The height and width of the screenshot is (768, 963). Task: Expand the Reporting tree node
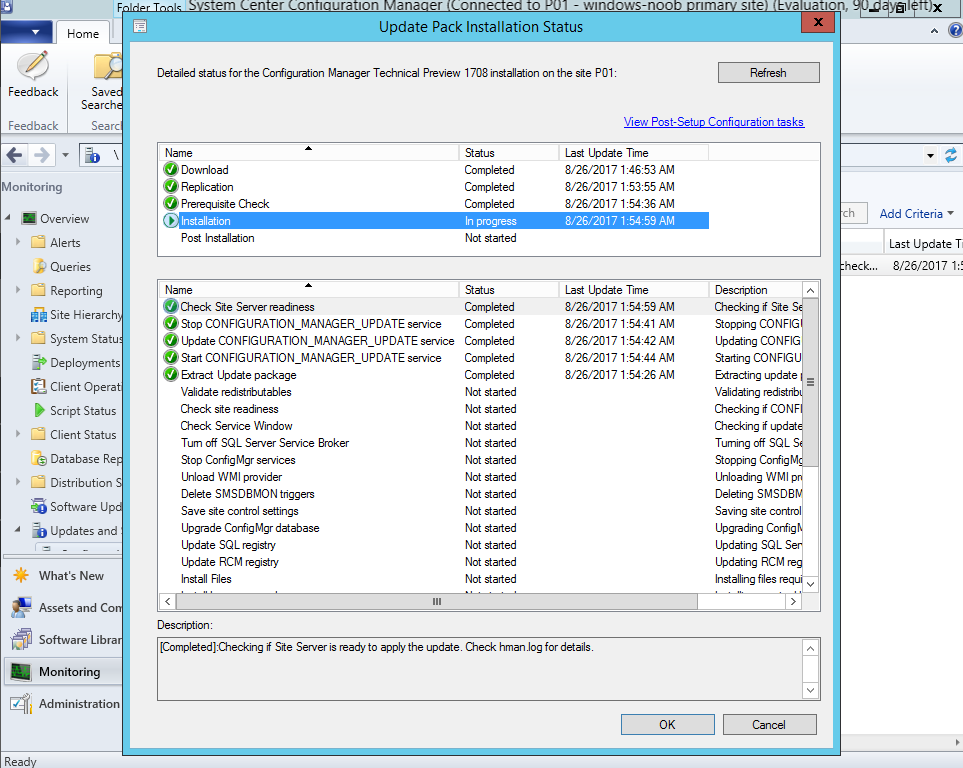[x=18, y=290]
